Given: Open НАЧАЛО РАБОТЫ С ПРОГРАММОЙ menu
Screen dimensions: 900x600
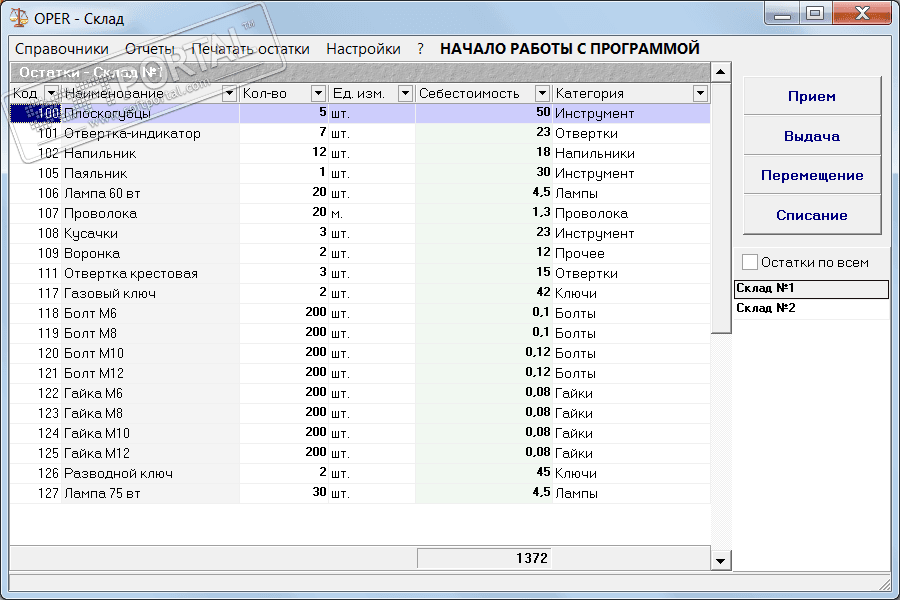Looking at the screenshot, I should pyautogui.click(x=569, y=49).
